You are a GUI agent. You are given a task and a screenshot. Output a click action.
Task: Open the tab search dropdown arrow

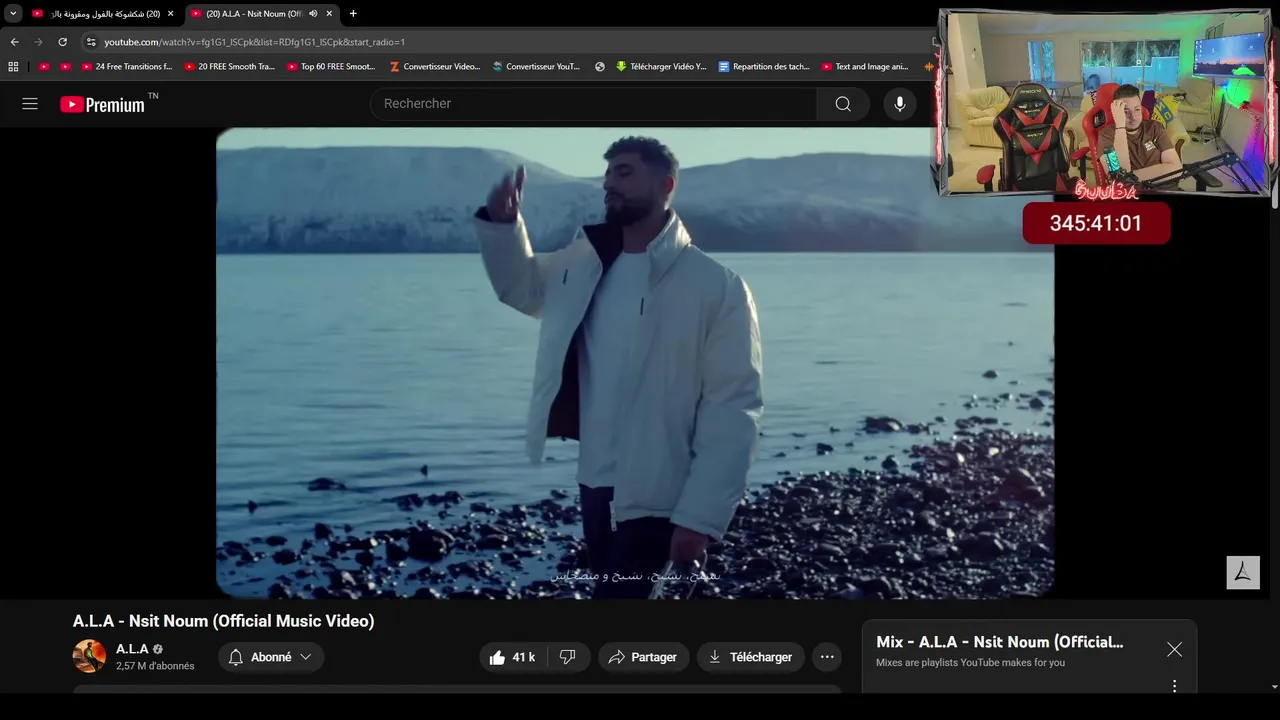pos(13,14)
